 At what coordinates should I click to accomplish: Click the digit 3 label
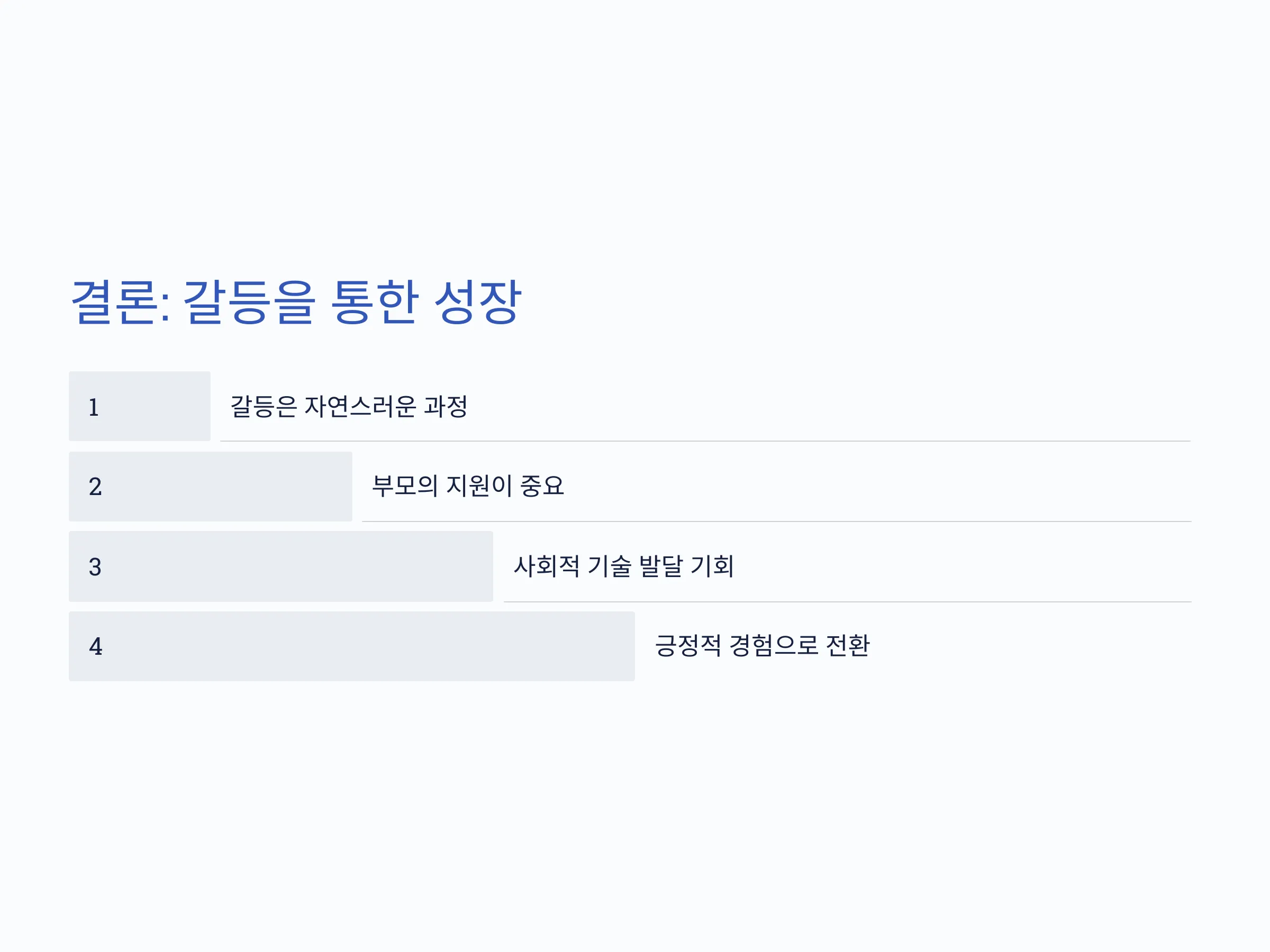pos(95,567)
